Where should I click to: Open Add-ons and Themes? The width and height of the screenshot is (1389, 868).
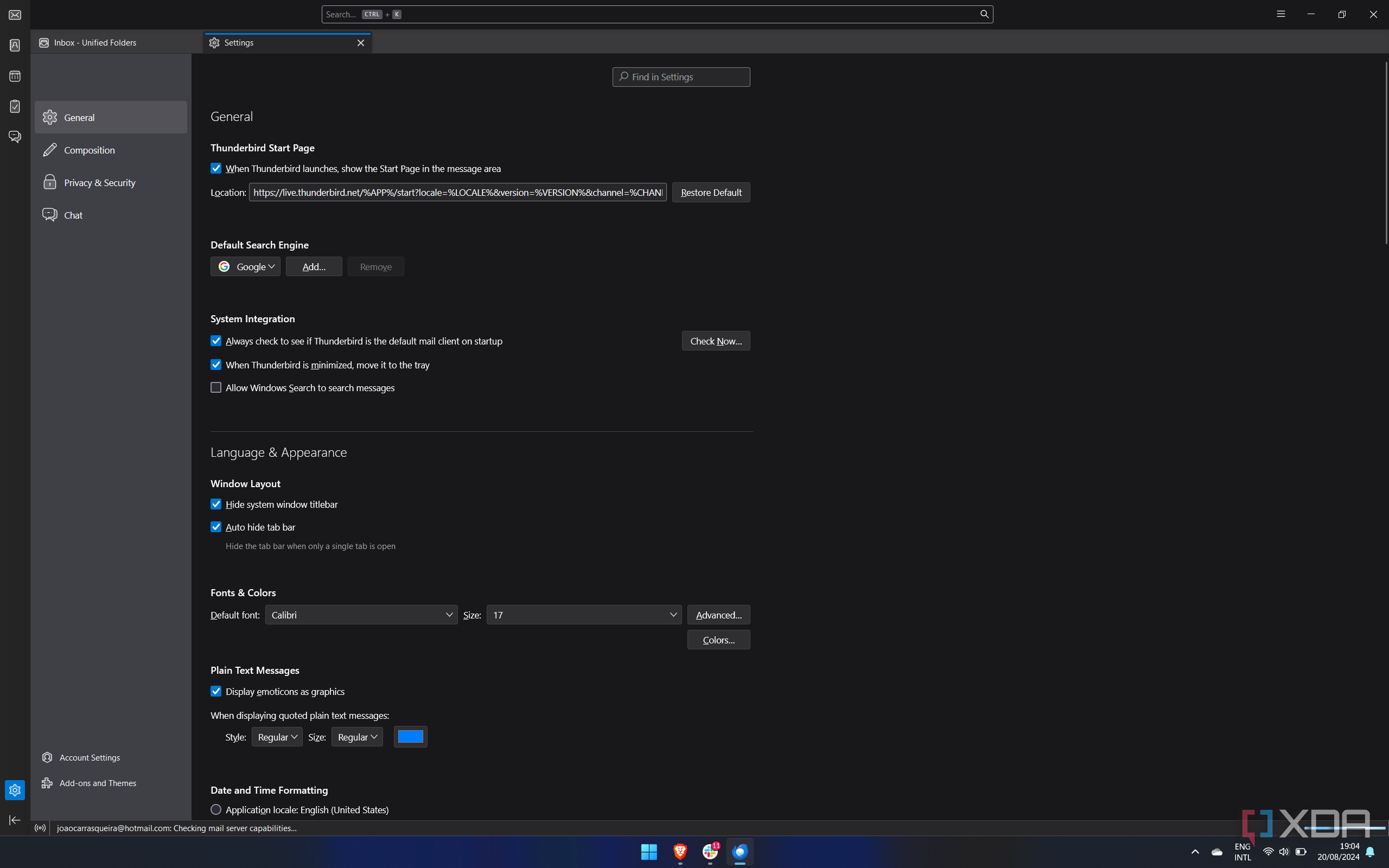(x=89, y=783)
